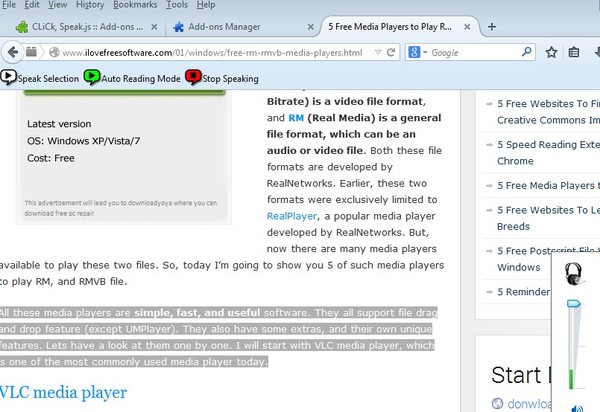Open 5 Free Websites Breeds sidebar link
The image size is (600, 412).
coord(548,218)
